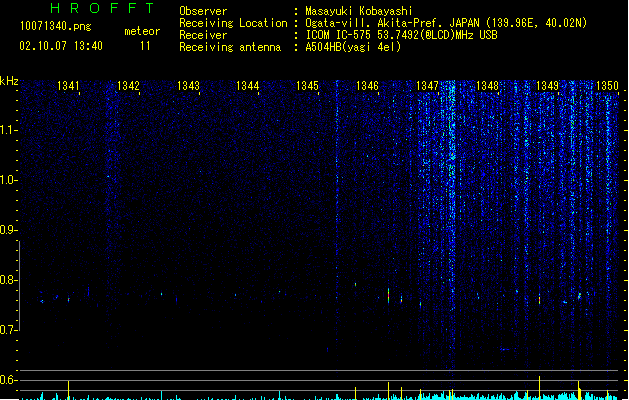Viewport: 629px width, 400px height.
Task: Click the Receiving antenna label
Action: pos(230,47)
